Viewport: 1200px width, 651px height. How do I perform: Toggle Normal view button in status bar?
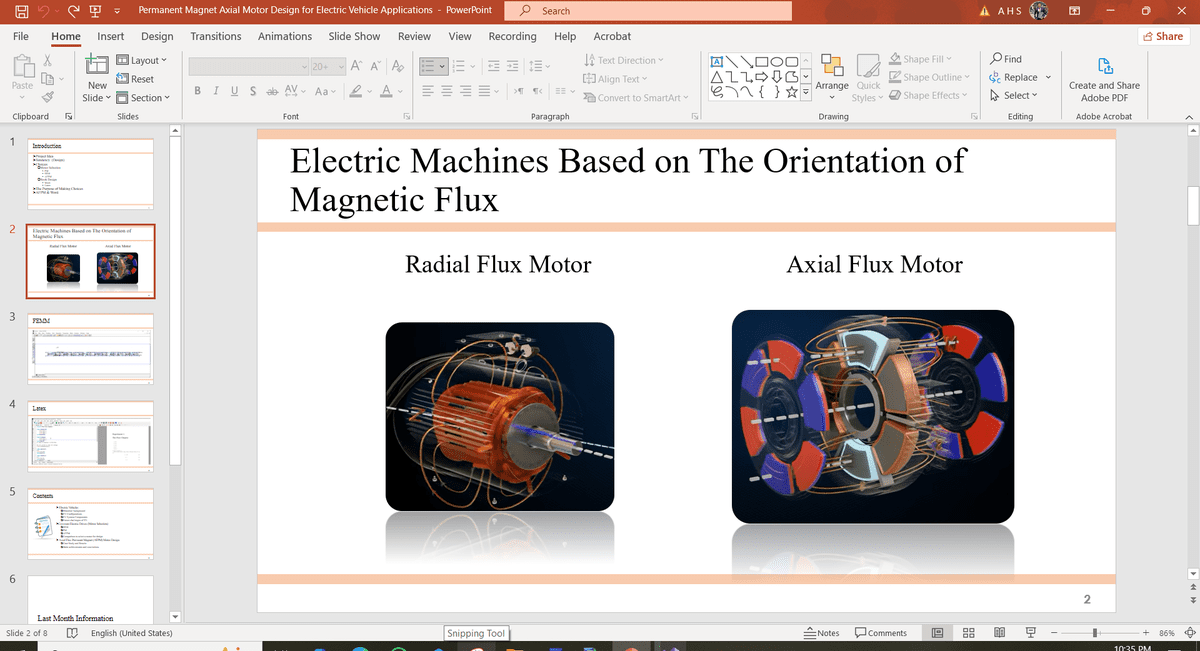pyautogui.click(x=938, y=633)
